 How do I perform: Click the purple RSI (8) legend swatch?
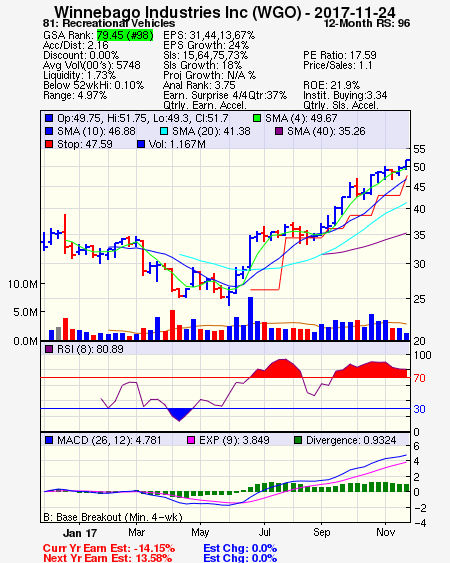point(49,349)
